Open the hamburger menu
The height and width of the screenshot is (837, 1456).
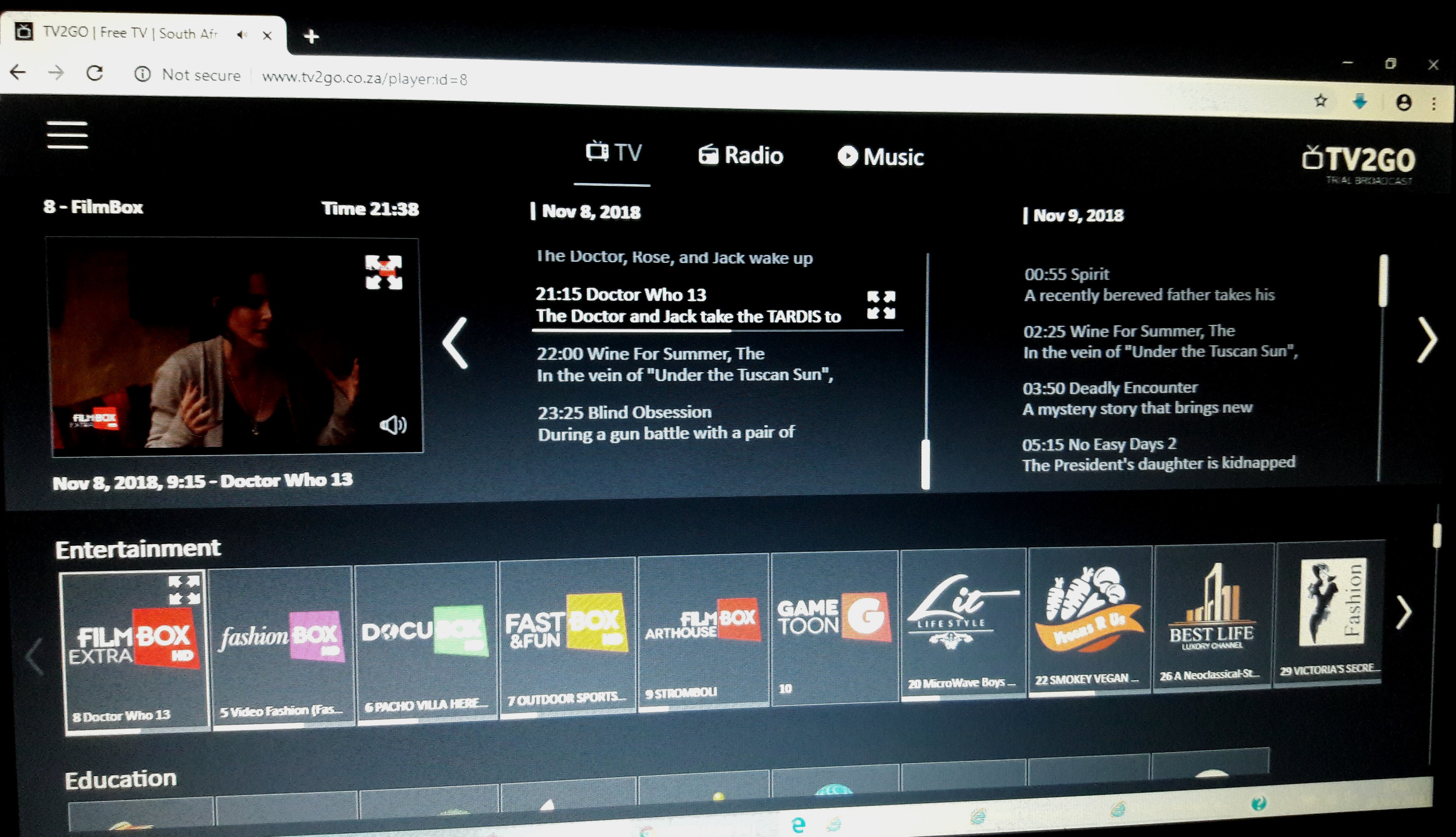67,135
